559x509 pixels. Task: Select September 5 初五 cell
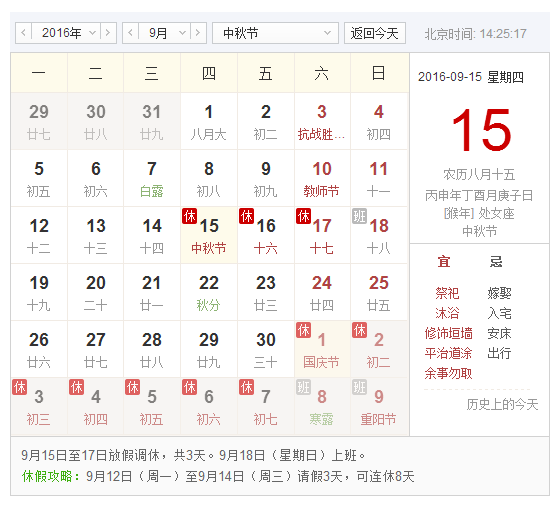click(39, 178)
